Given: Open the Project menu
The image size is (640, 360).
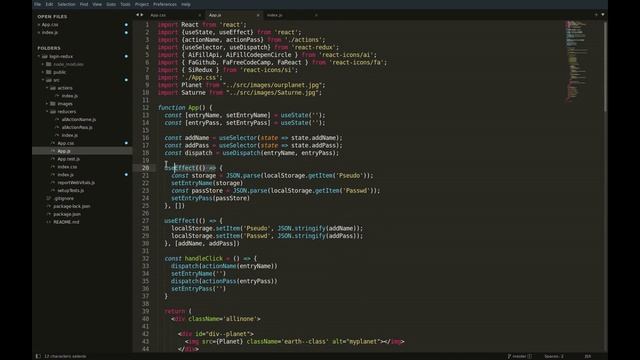Looking at the screenshot, I should coord(142,4).
